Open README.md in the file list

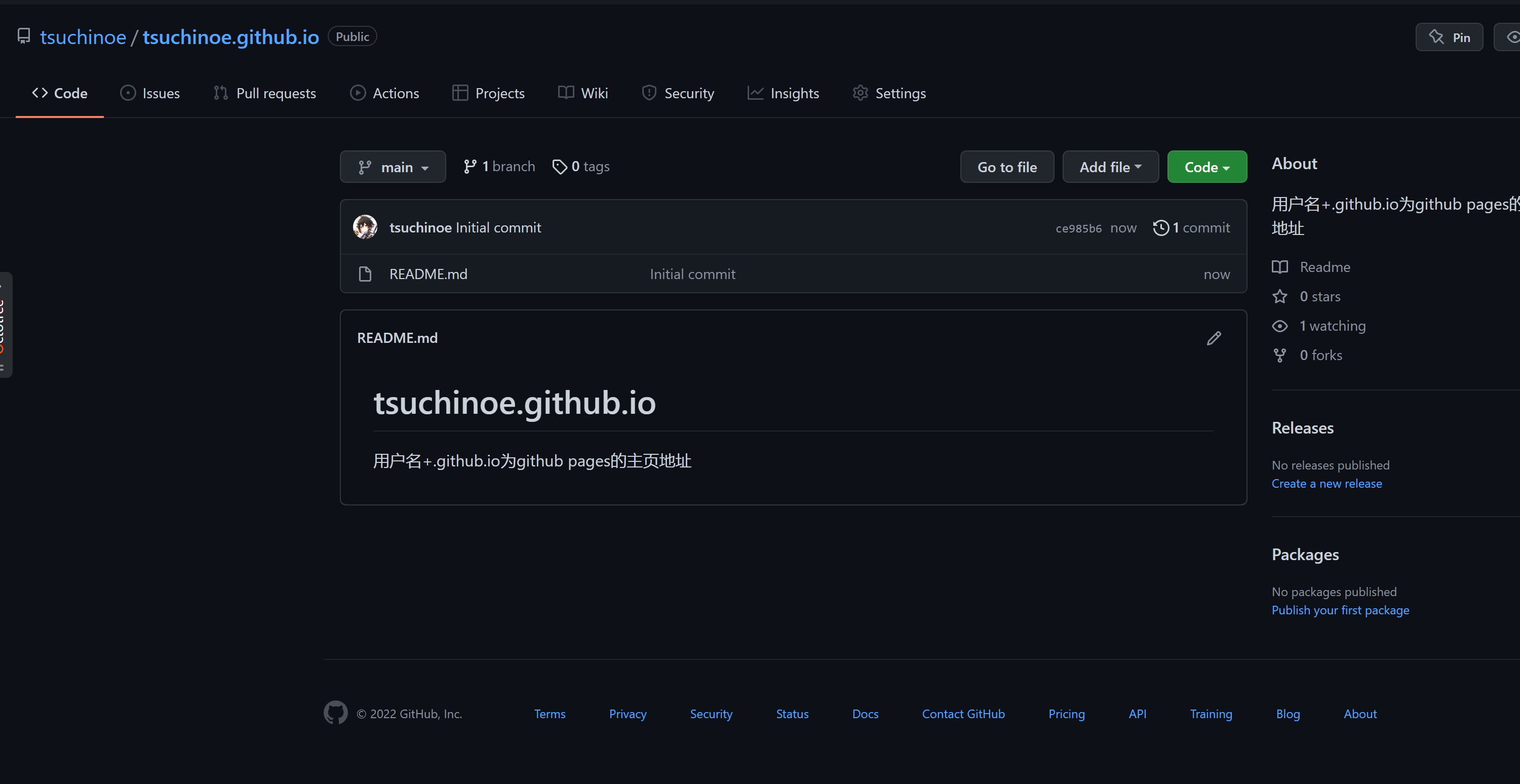click(428, 275)
